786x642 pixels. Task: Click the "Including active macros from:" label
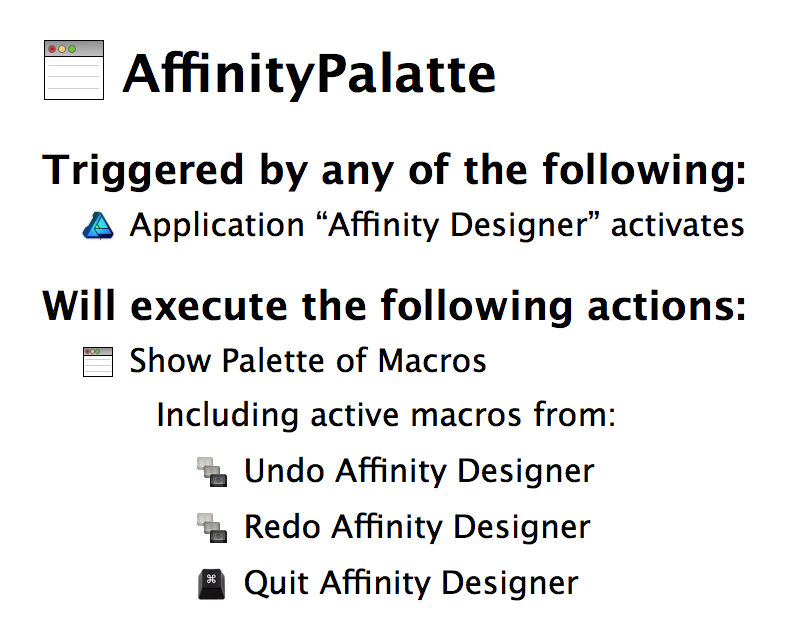pyautogui.click(x=386, y=415)
